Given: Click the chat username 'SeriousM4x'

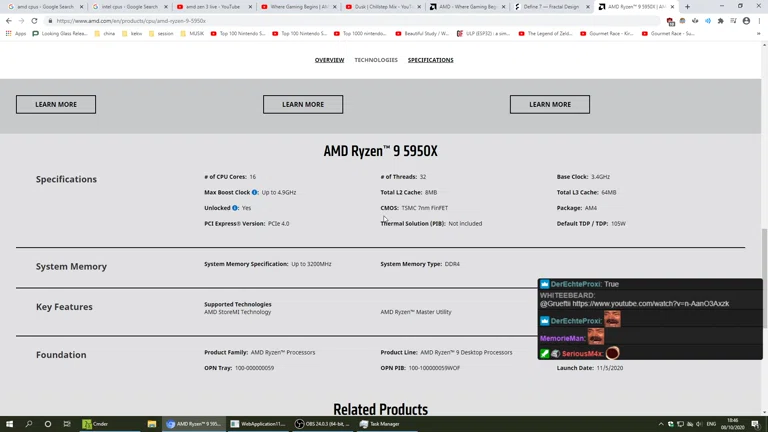Looking at the screenshot, I should [582, 354].
